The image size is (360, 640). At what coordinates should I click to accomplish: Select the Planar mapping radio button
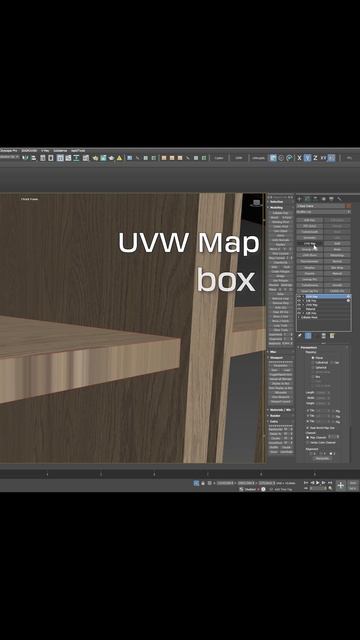(313, 358)
